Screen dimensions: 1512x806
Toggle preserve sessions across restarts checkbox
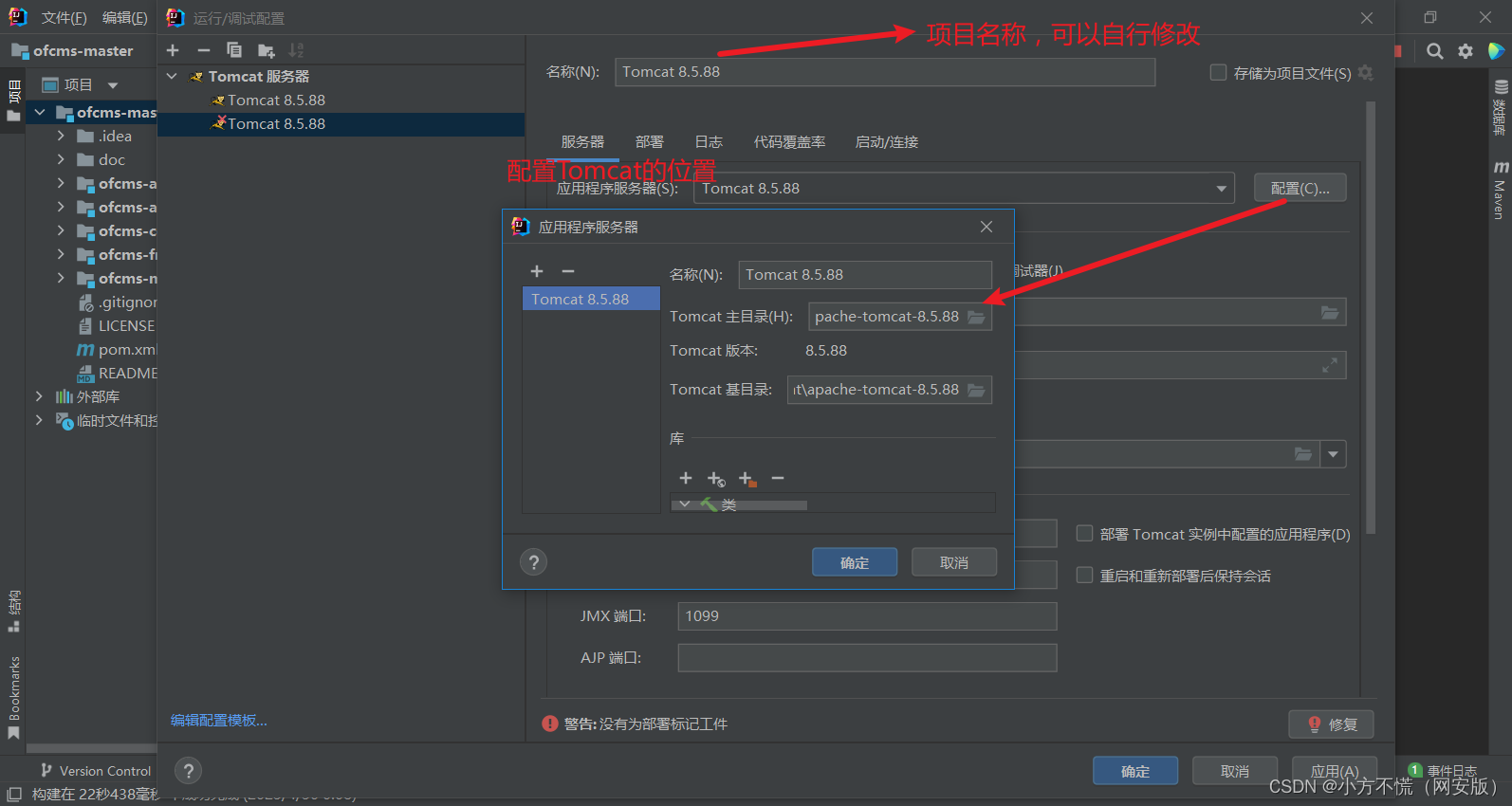pos(1085,576)
